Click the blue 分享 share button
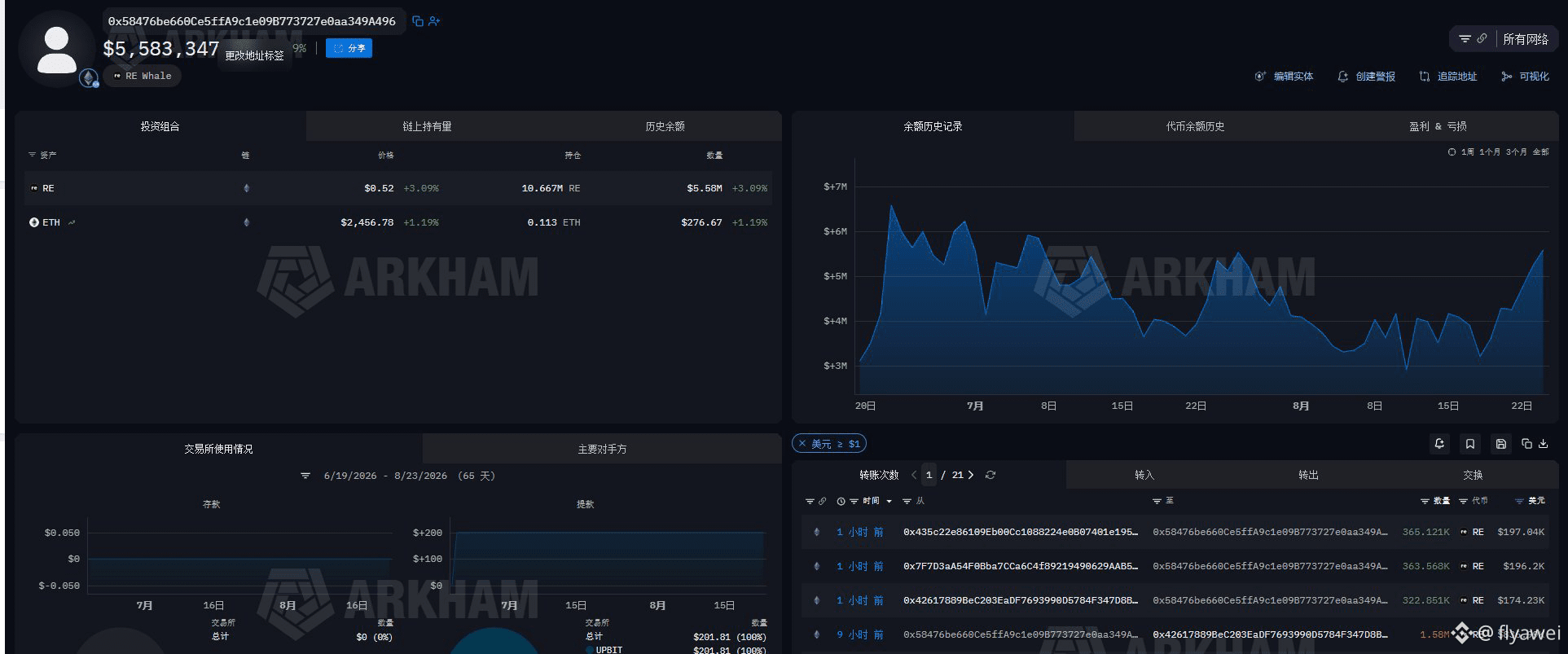 pyautogui.click(x=349, y=48)
